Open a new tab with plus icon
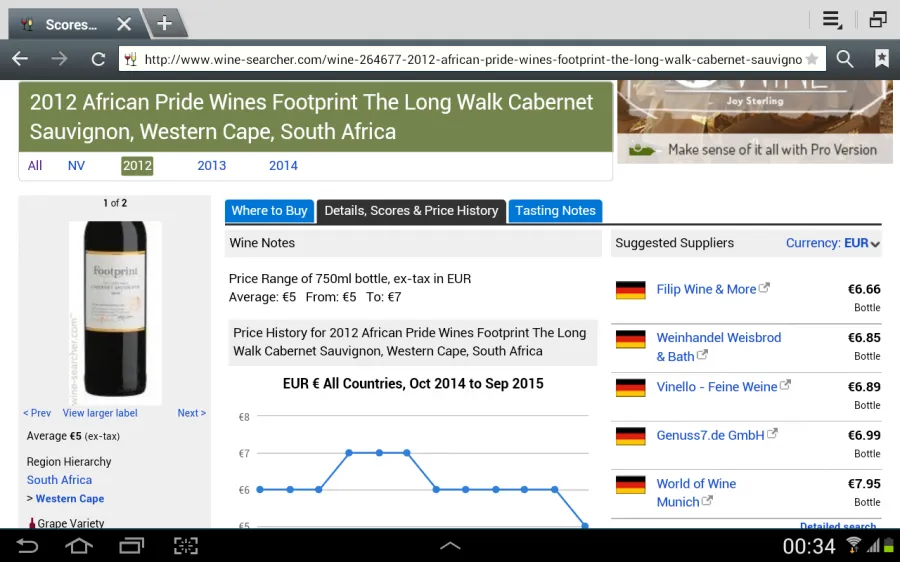 pyautogui.click(x=165, y=24)
